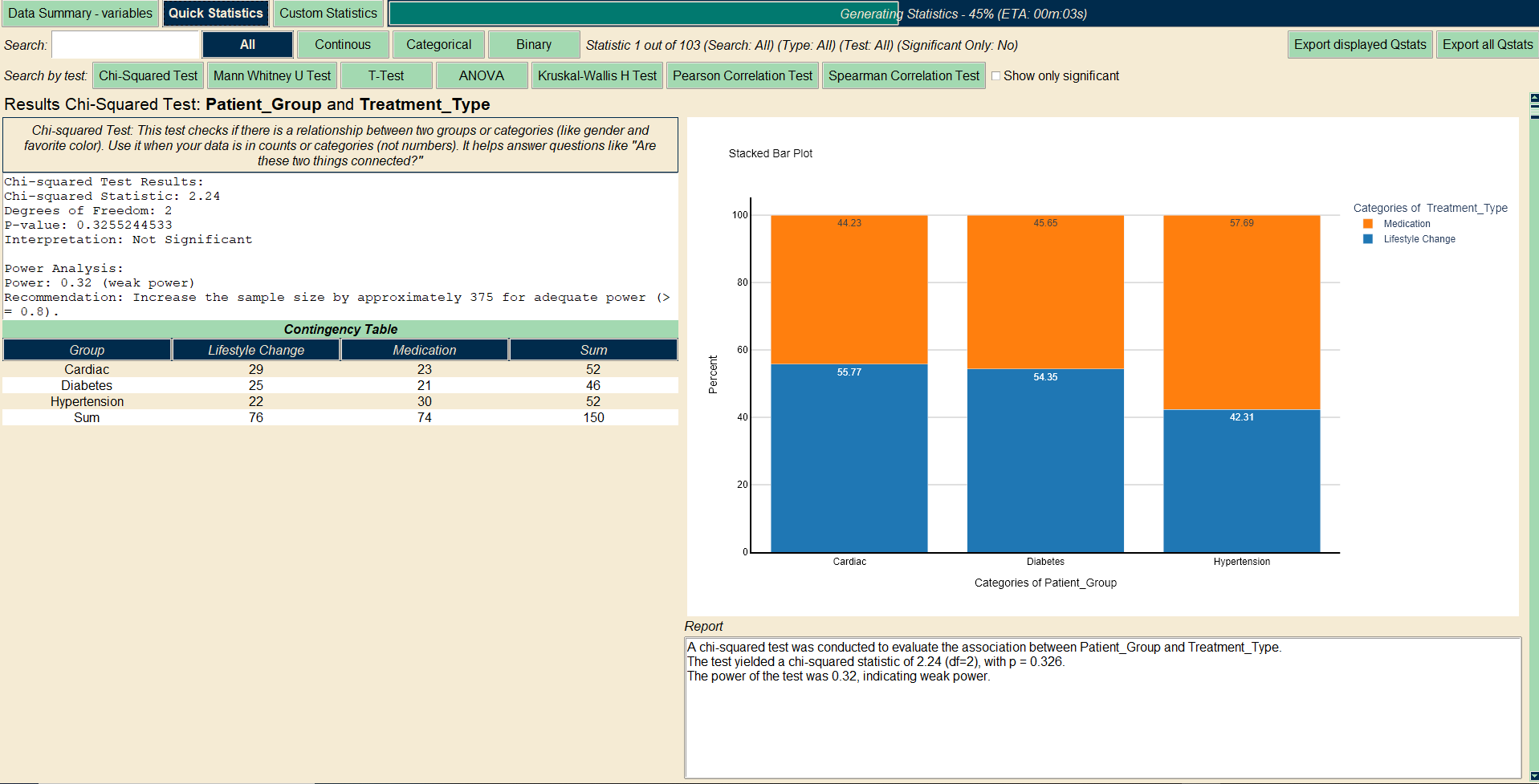1539x784 pixels.
Task: Search by Kruskal-Wallis H Test
Action: [x=596, y=76]
